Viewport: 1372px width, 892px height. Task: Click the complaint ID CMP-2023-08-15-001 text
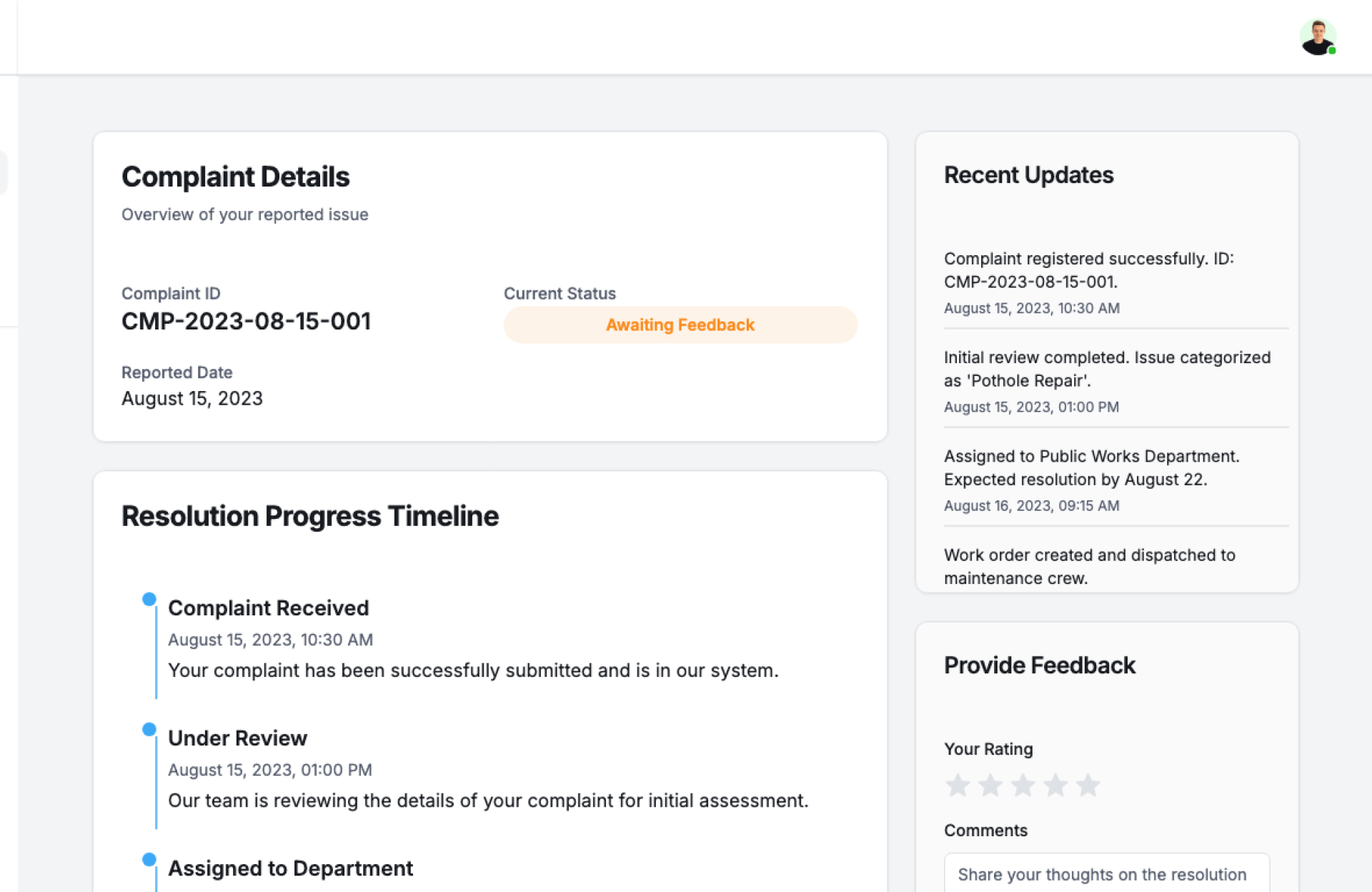pos(246,321)
